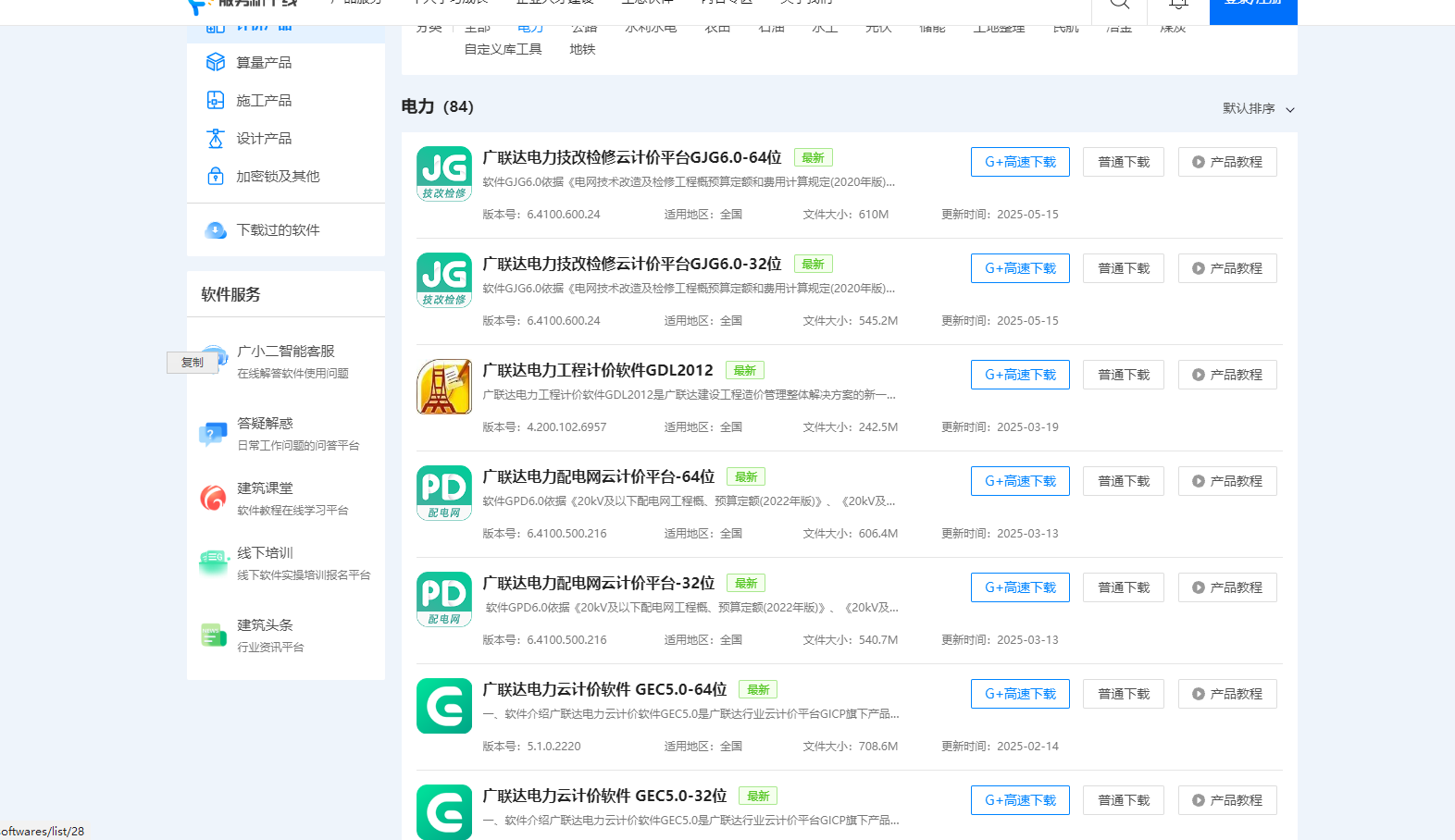This screenshot has height=840, width=1455.
Task: Click G+高速下载 for GEC5.0-64位
Action: coord(1020,694)
